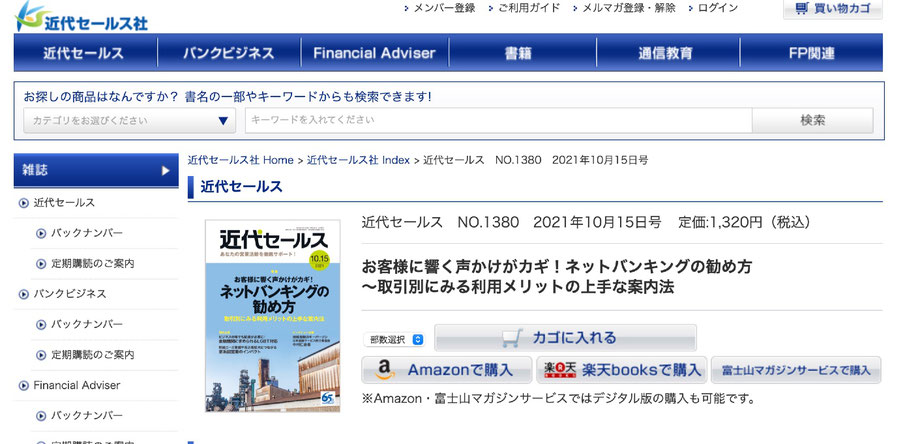This screenshot has height=444, width=920.
Task: Open the カテゴリをお選びください dropdown
Action: (x=130, y=120)
